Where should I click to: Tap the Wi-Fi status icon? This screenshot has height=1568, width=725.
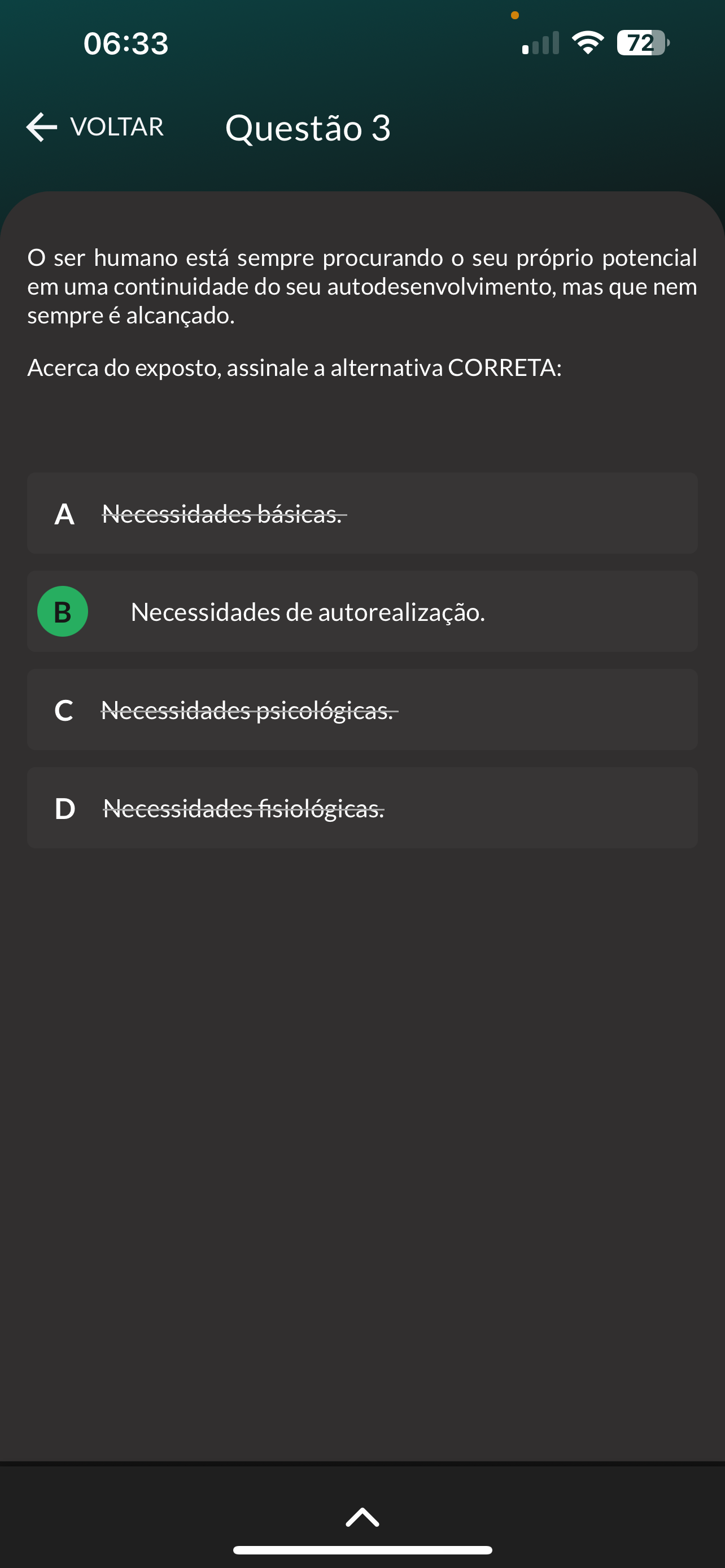[587, 43]
